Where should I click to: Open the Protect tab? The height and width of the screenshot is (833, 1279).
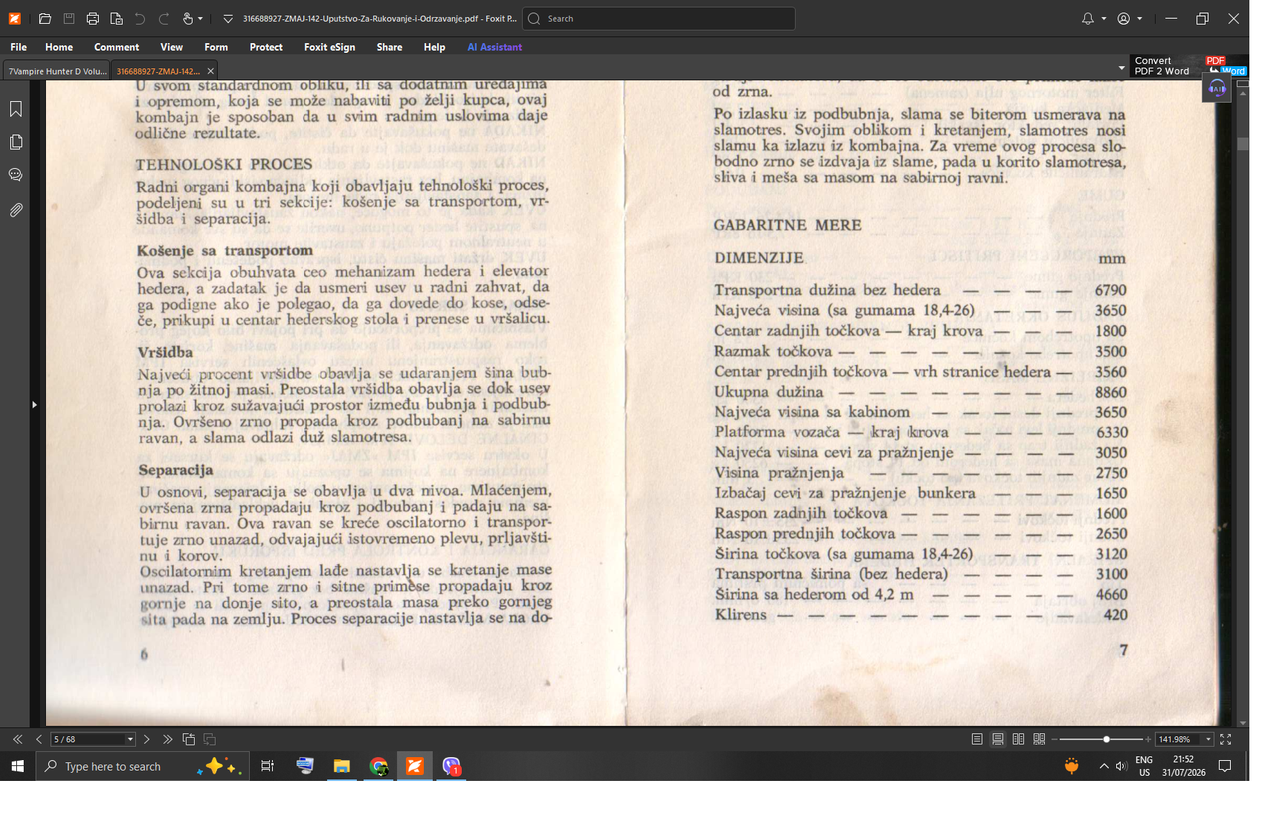(266, 47)
